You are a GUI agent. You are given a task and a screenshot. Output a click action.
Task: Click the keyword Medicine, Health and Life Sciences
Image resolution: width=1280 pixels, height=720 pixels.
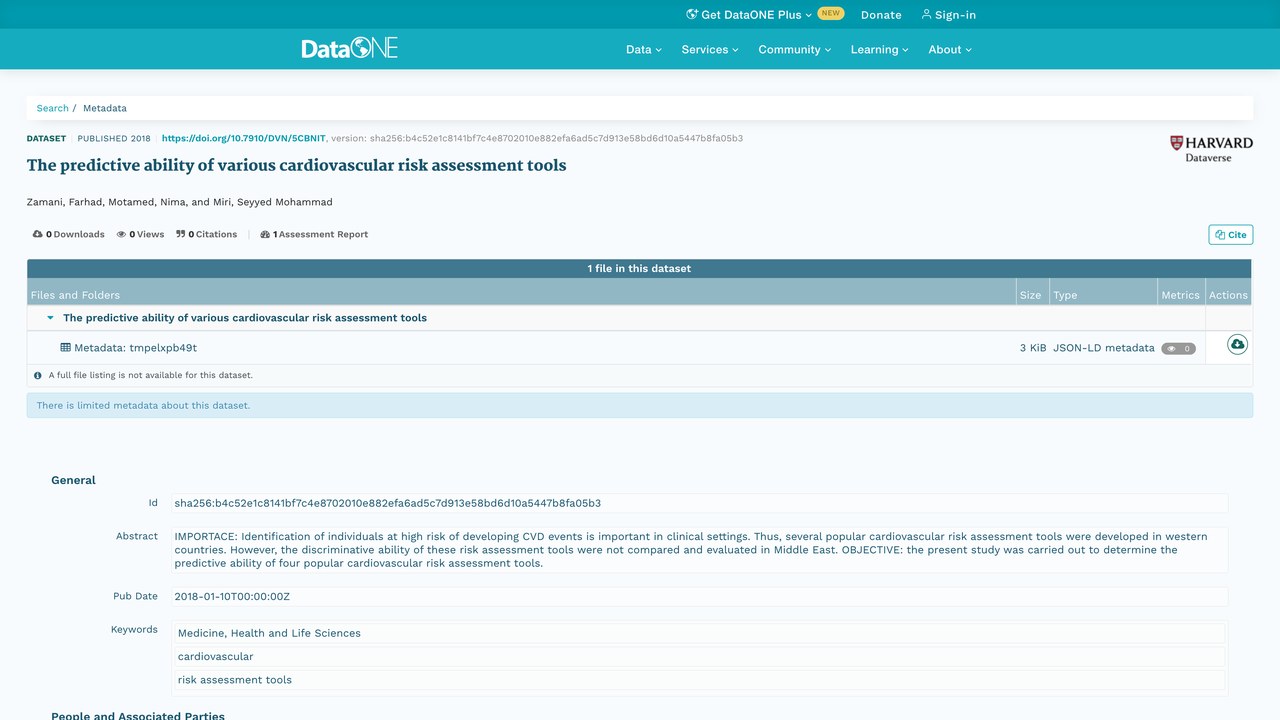[700, 633]
